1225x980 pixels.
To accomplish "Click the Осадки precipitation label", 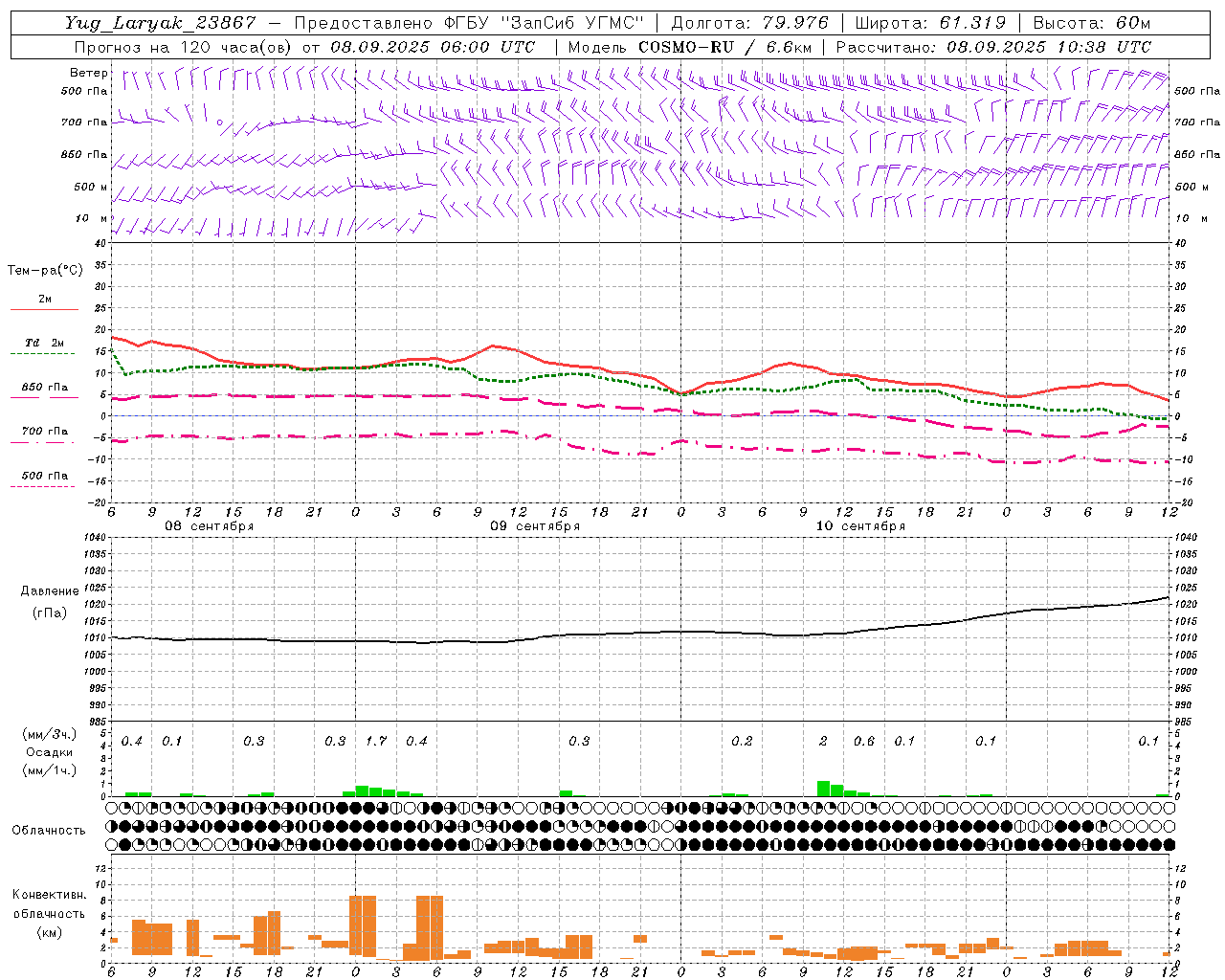I will pyautogui.click(x=50, y=752).
